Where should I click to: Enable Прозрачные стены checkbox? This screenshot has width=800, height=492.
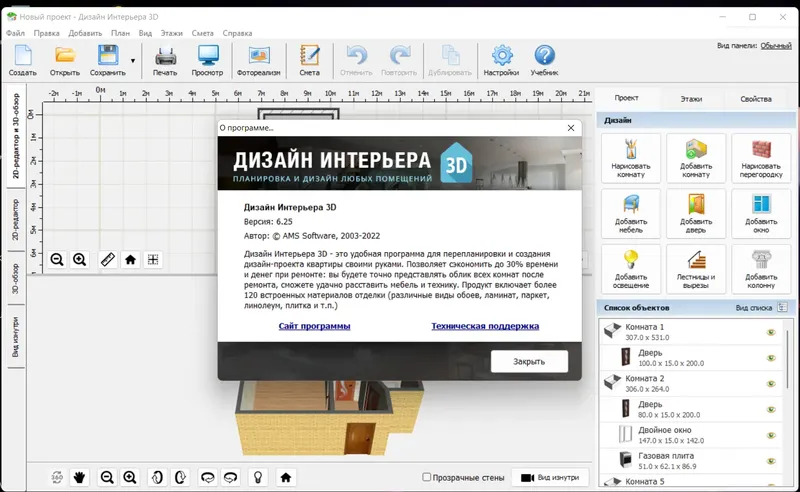427,477
